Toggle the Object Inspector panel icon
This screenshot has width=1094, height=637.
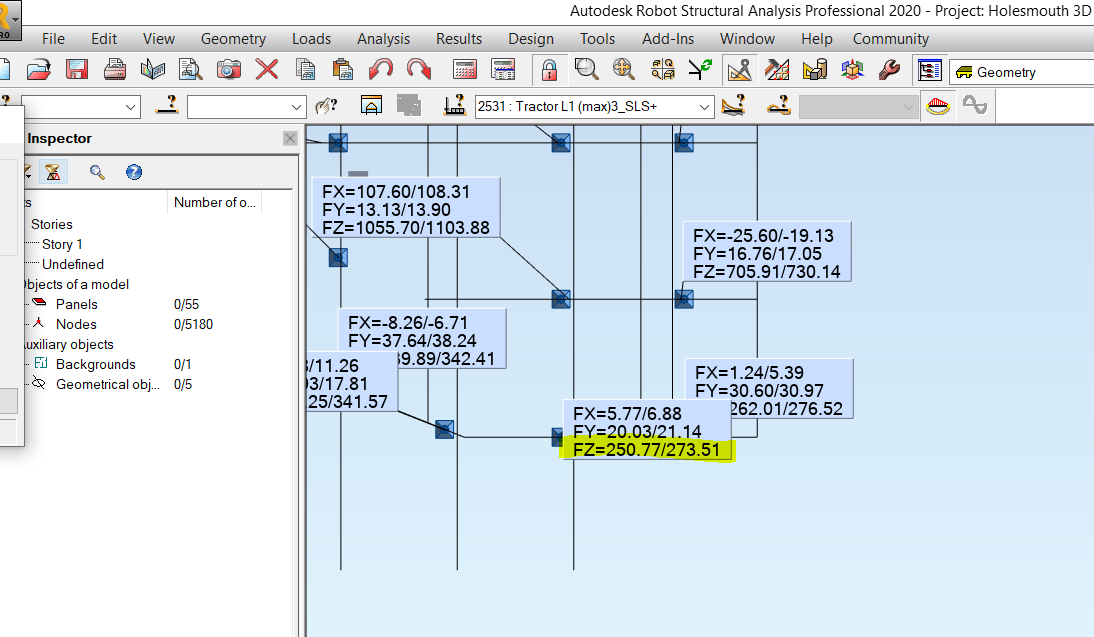[x=930, y=70]
